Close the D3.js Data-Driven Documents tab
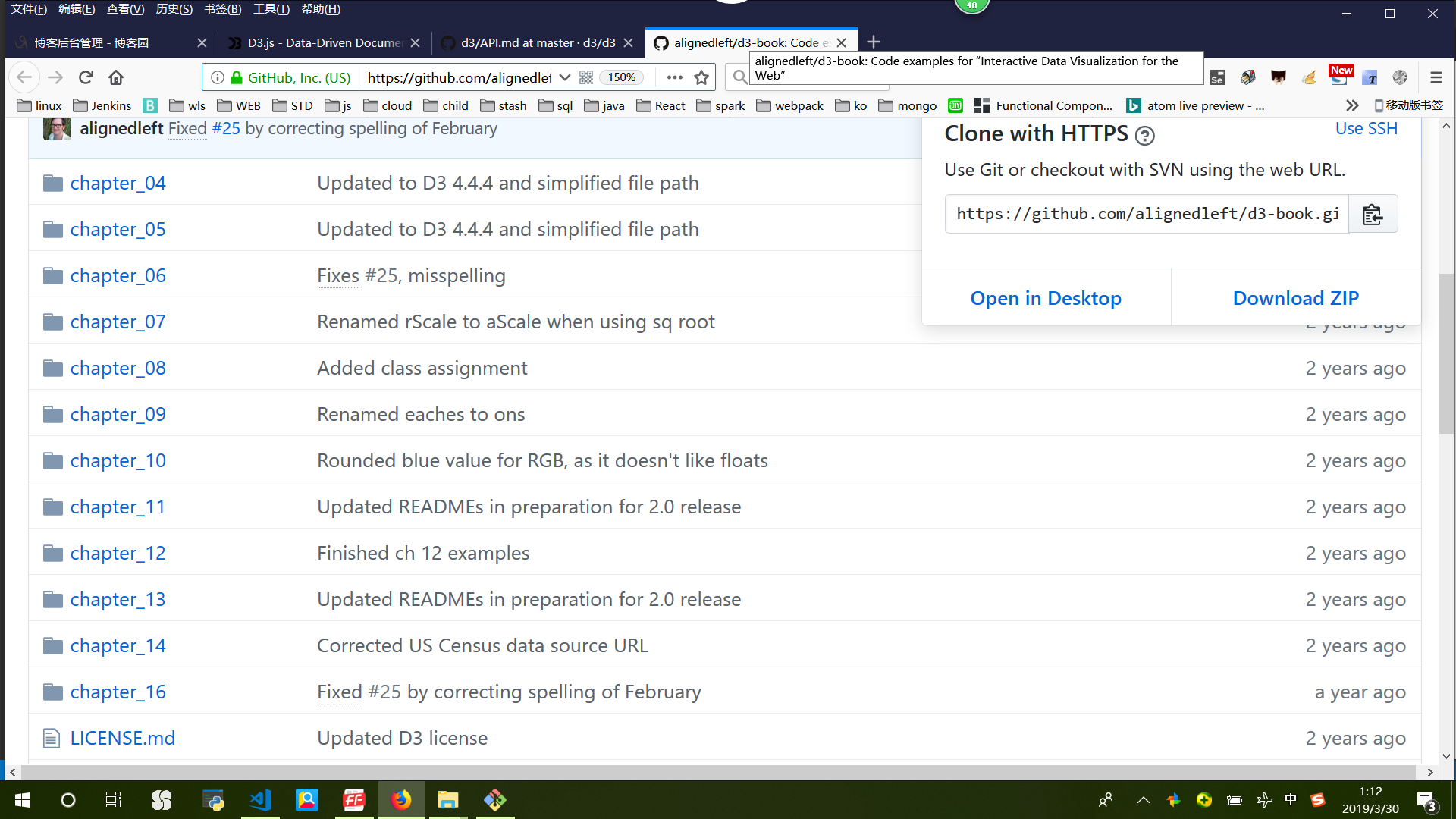This screenshot has width=1456, height=819. 415,43
